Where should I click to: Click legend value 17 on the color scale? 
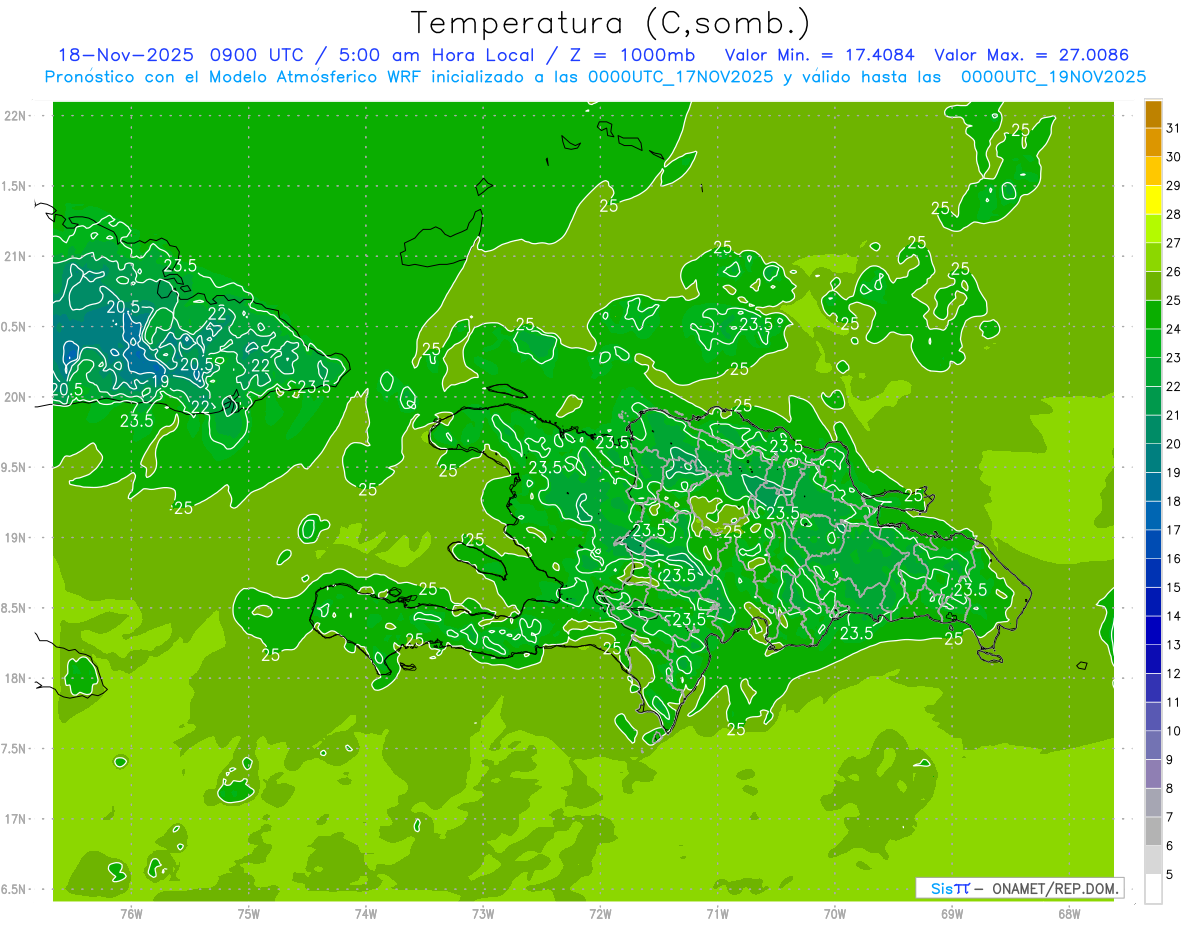(1173, 530)
